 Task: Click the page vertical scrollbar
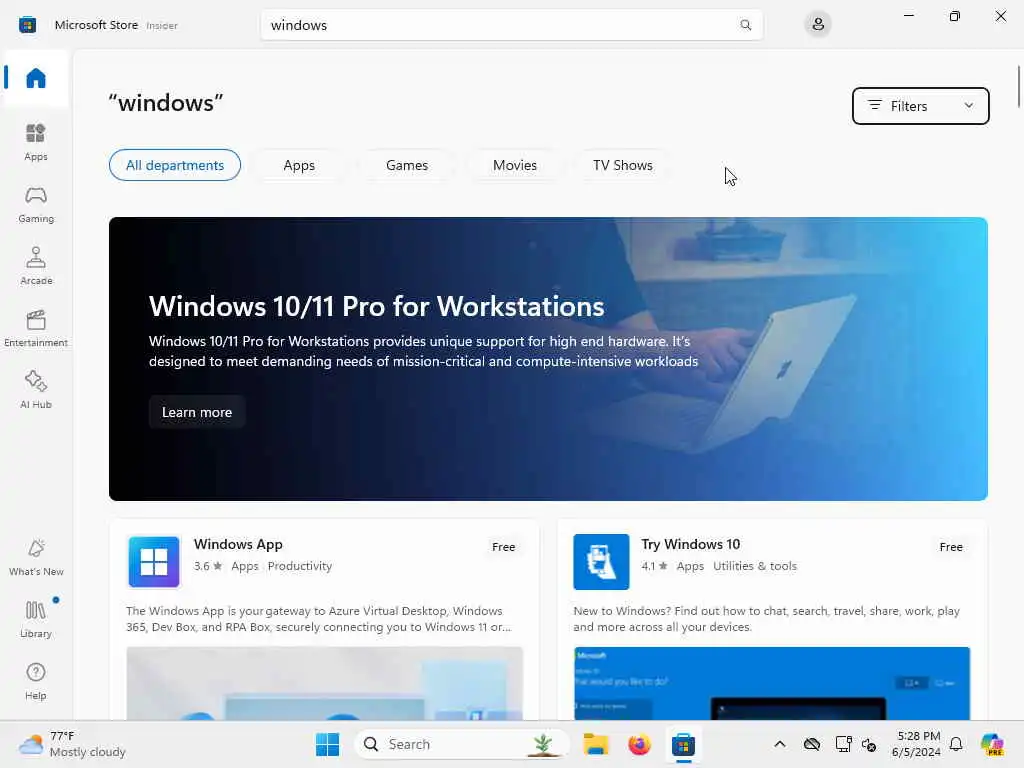click(x=1018, y=86)
